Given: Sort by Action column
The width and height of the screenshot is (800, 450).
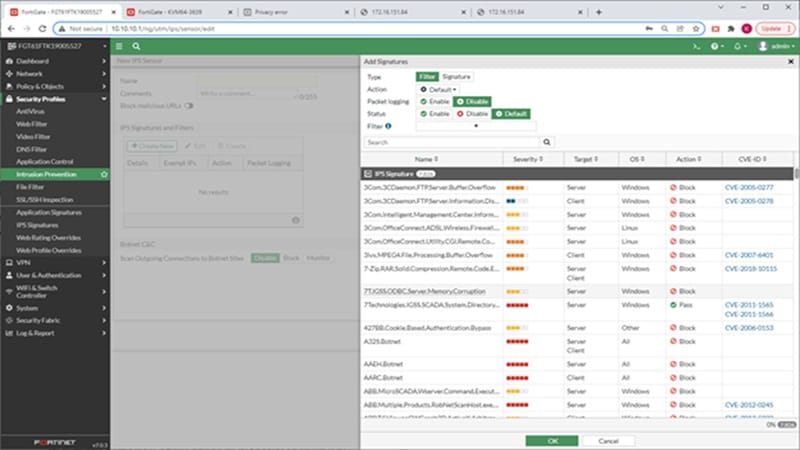Looking at the screenshot, I should coord(689,159).
